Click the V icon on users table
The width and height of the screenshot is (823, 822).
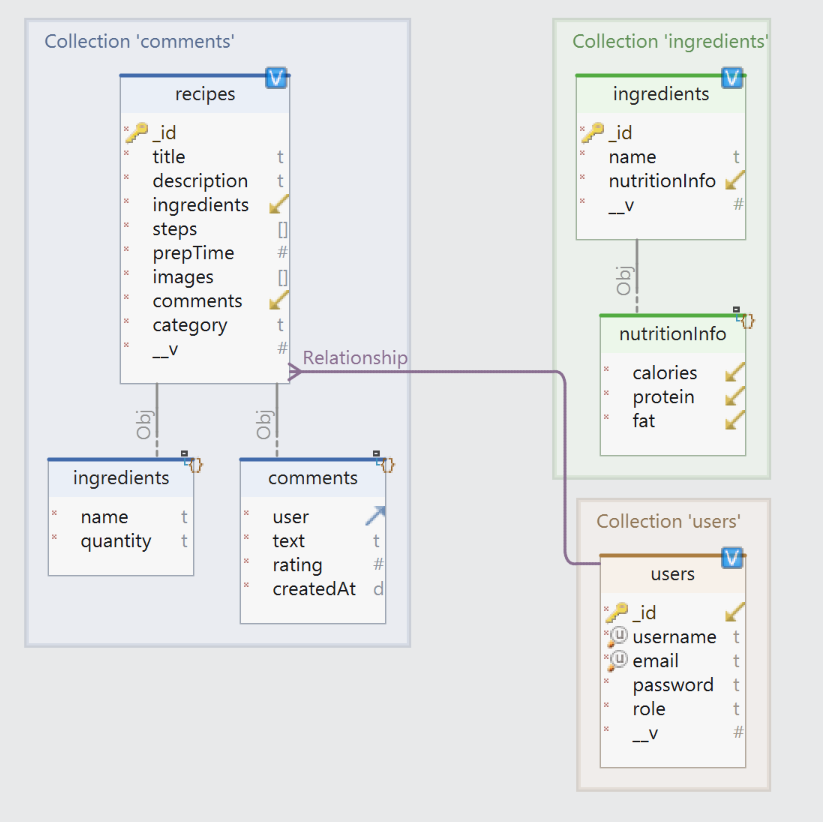pyautogui.click(x=732, y=558)
